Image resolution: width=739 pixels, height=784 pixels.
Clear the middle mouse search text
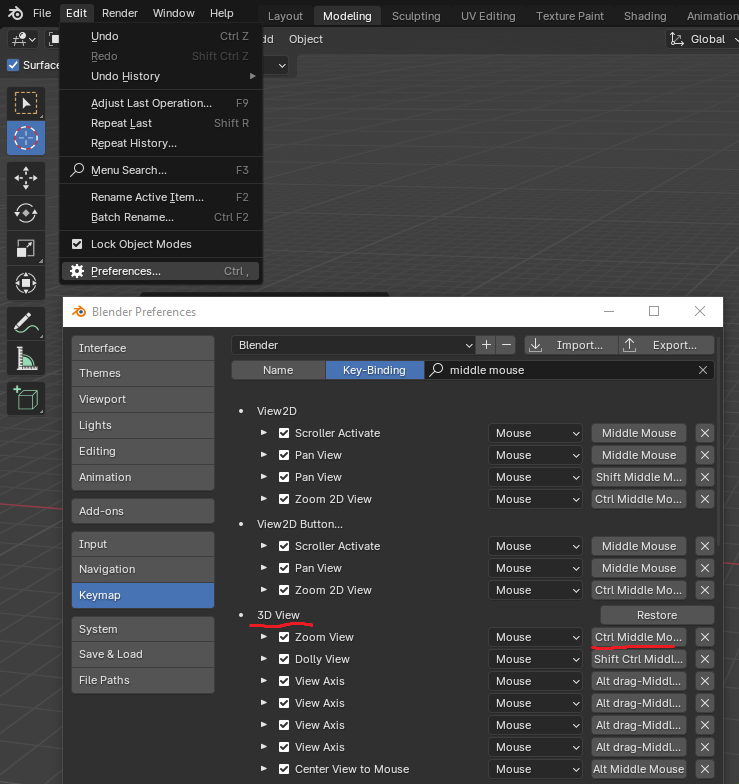pyautogui.click(x=702, y=370)
